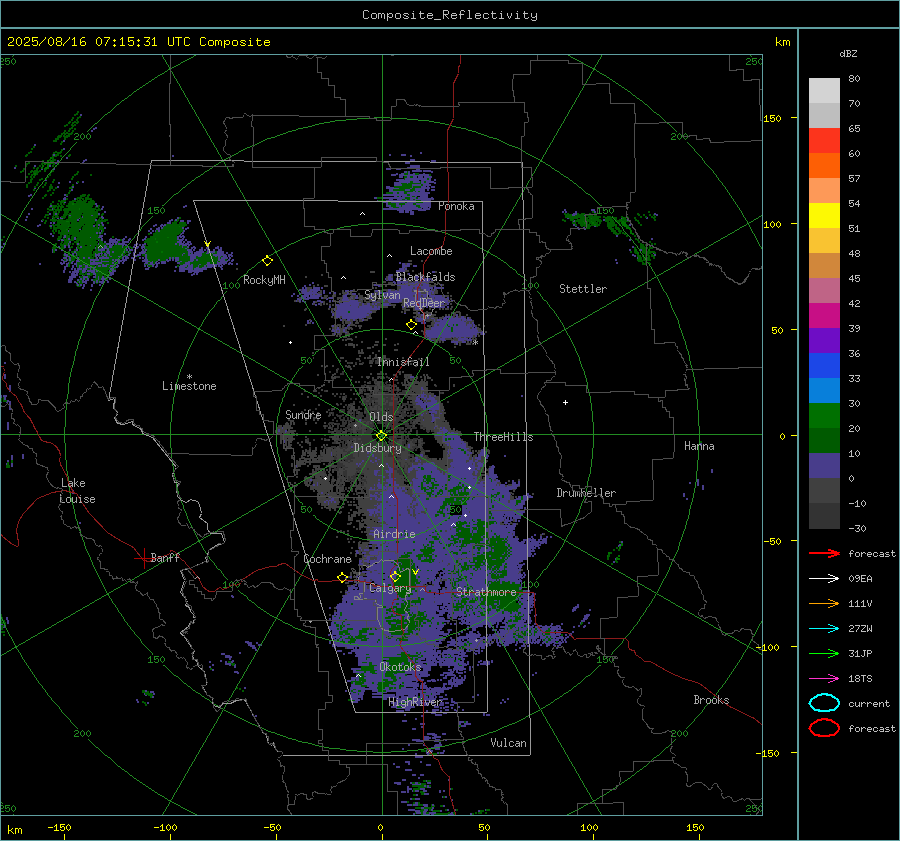Click the yellow diamond marker above Calgary label
Viewport: 900px width, 841px height.
[395, 576]
